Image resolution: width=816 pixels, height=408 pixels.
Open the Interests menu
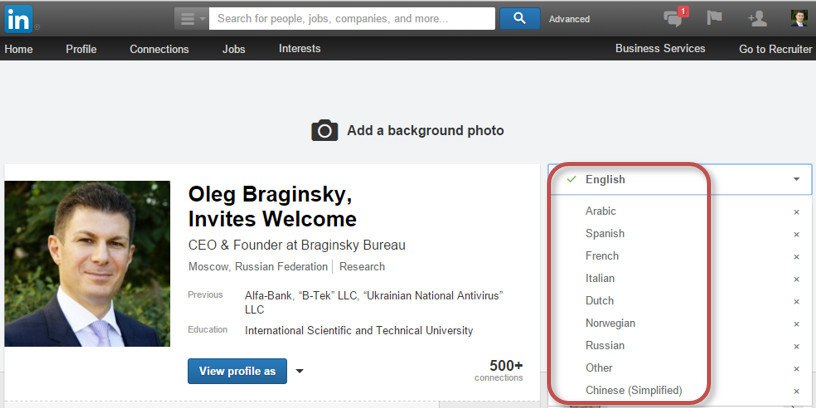pyautogui.click(x=300, y=49)
